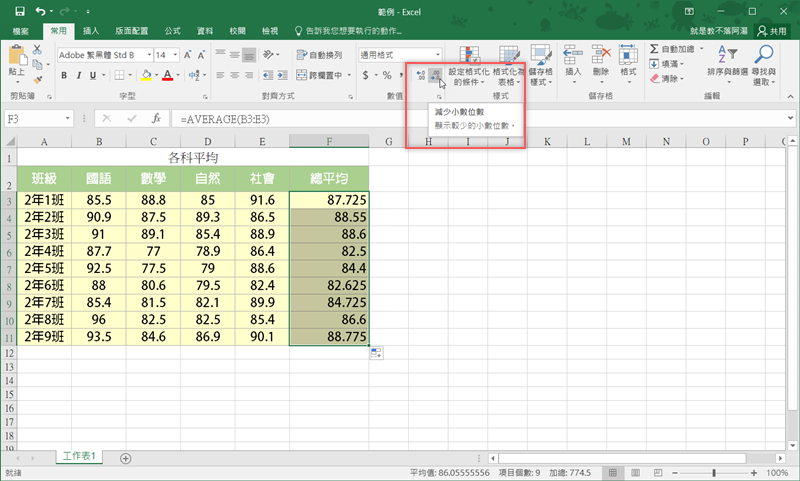Click the Decrease Decimal icon
800x481 pixels.
[436, 75]
